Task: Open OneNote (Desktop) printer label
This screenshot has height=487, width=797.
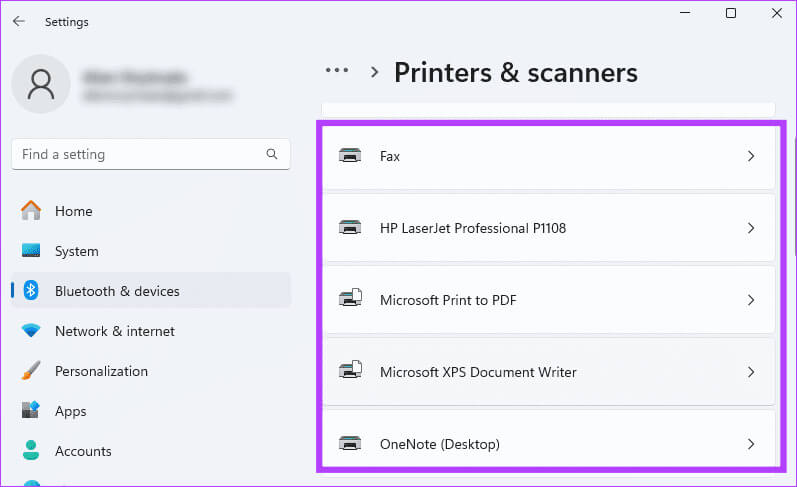Action: (x=440, y=444)
